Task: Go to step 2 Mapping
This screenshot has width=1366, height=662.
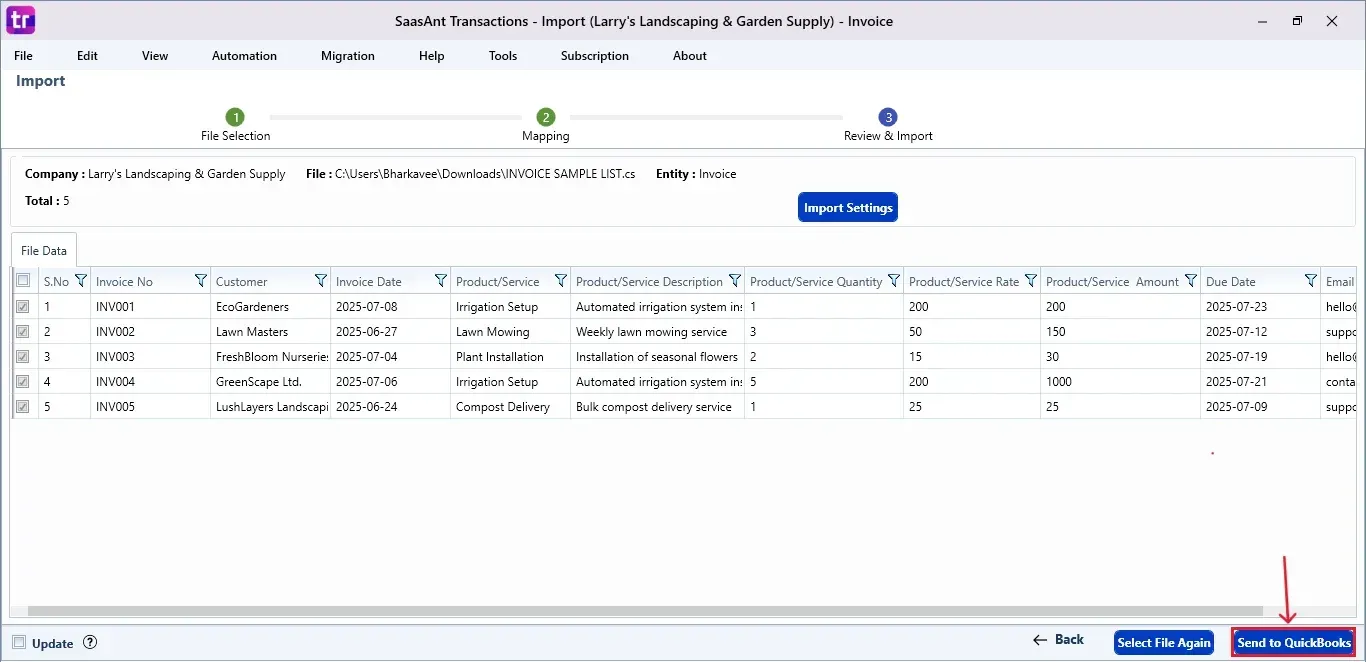Action: coord(545,117)
